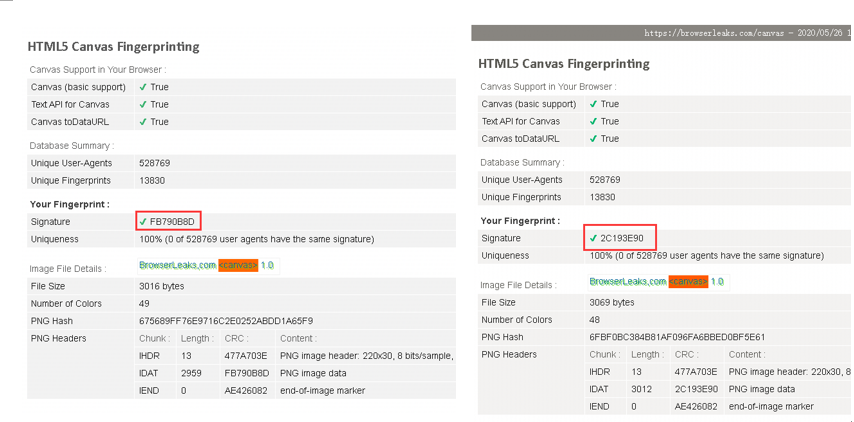The width and height of the screenshot is (854, 422).
Task: Click Canvas toDataURL checkmark in right panel
Action: (593, 138)
